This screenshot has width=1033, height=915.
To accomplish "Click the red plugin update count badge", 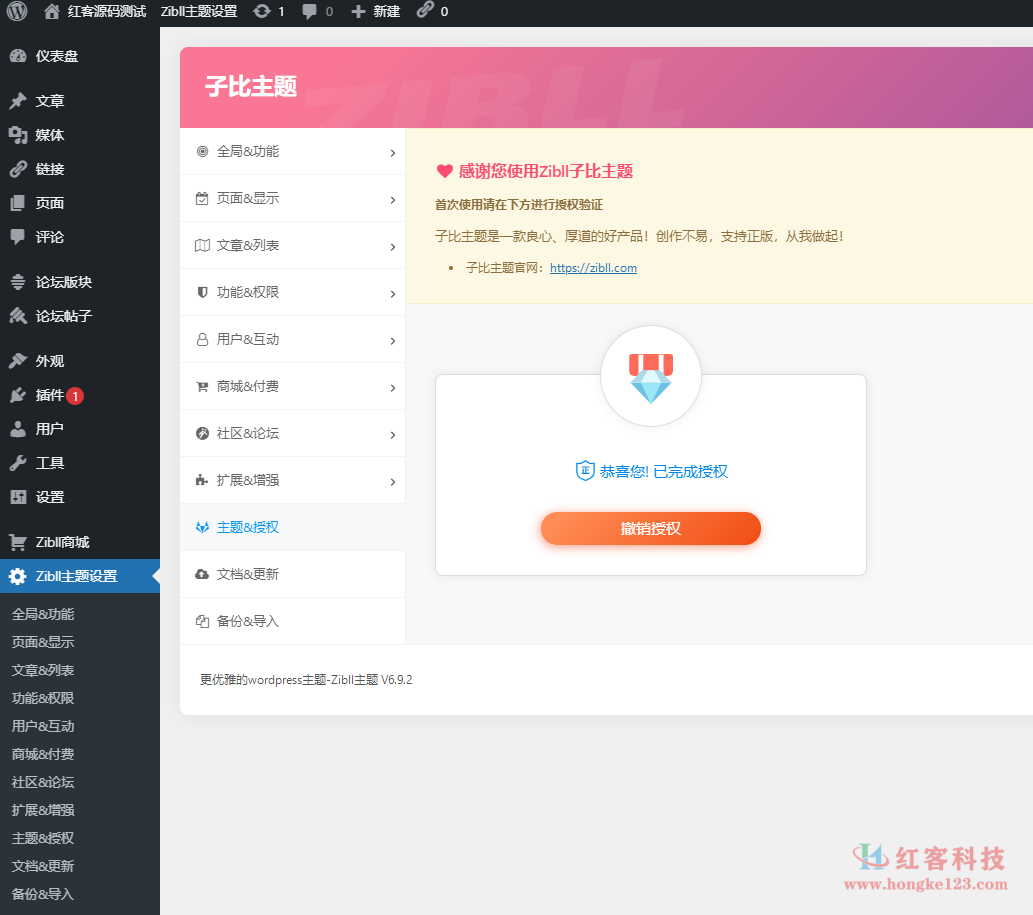I will pos(75,396).
